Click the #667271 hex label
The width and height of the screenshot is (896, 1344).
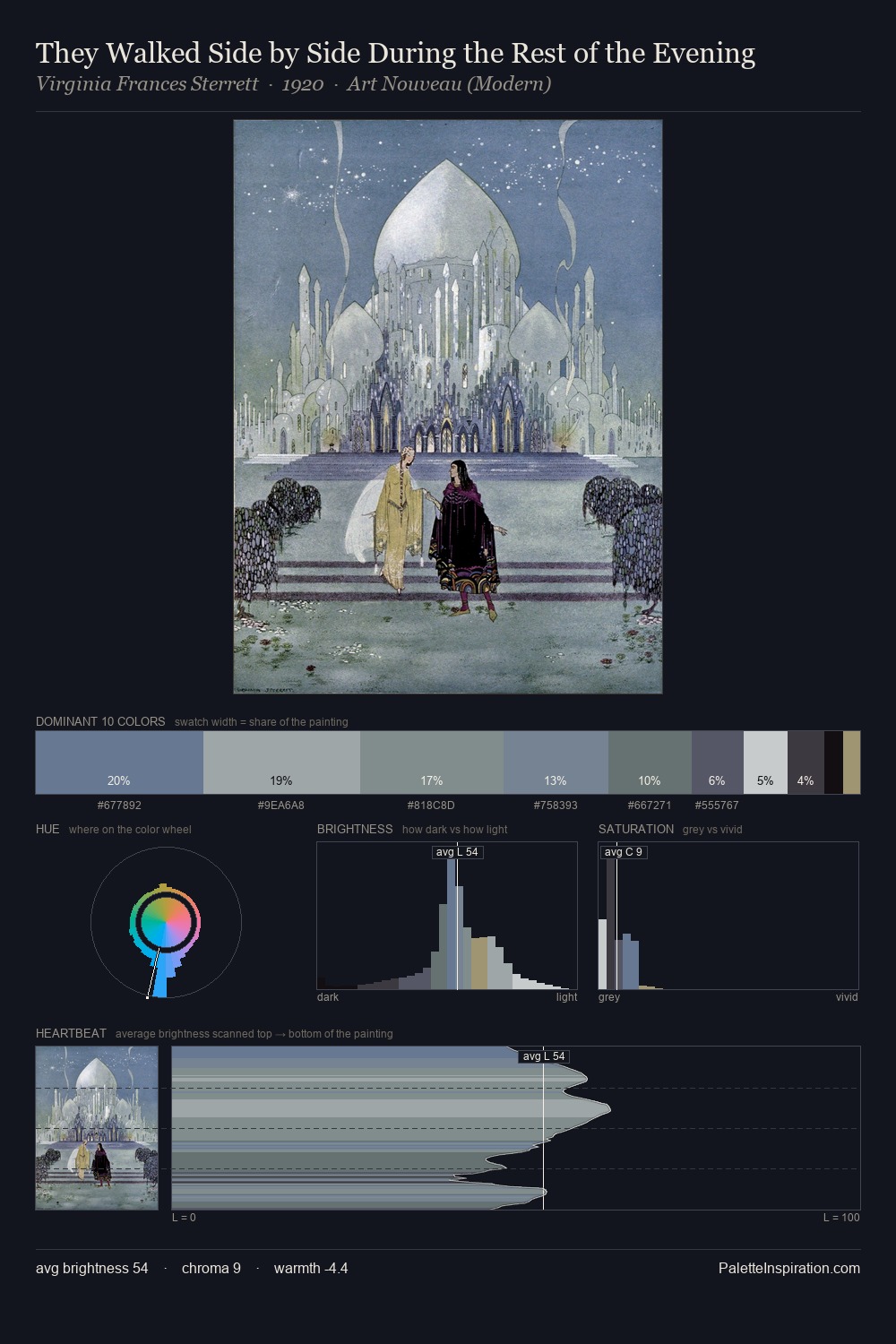pyautogui.click(x=650, y=806)
